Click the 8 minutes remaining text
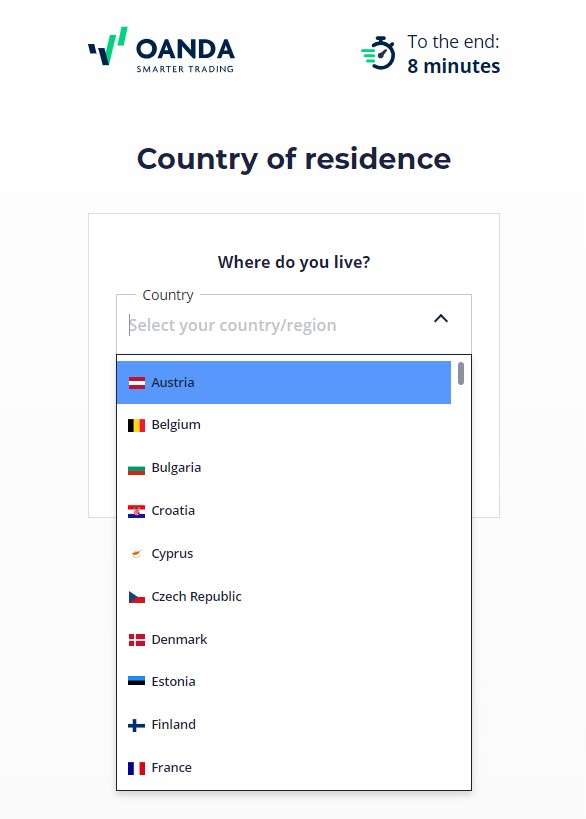 (x=453, y=66)
